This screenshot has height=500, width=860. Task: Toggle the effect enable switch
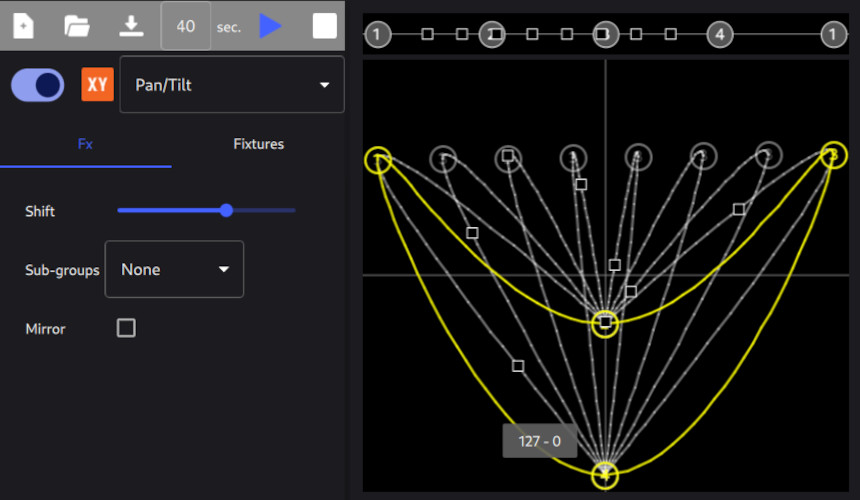coord(38,85)
